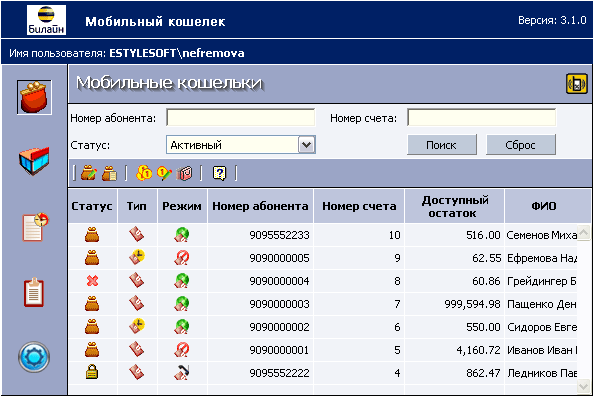
Task: Click the edit wallet toolbar icon
Action: (x=88, y=173)
